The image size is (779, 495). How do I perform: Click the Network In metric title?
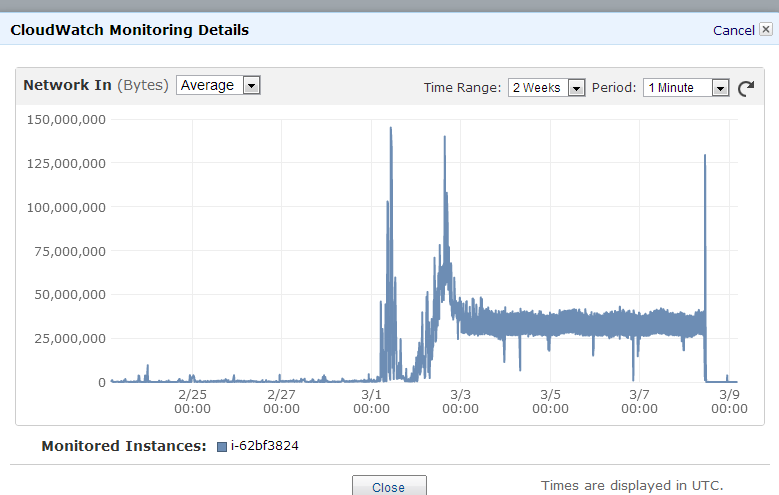(x=67, y=86)
